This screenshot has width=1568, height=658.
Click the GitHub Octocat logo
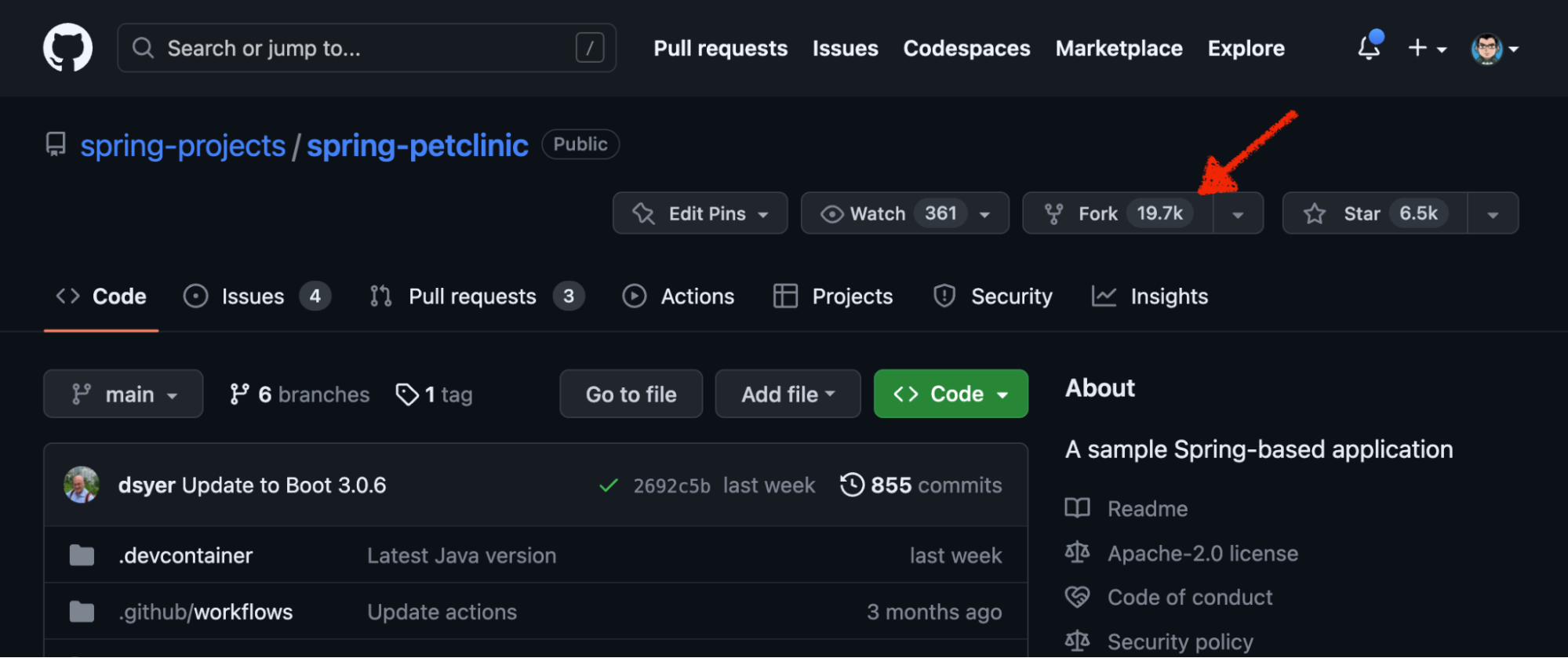67,48
